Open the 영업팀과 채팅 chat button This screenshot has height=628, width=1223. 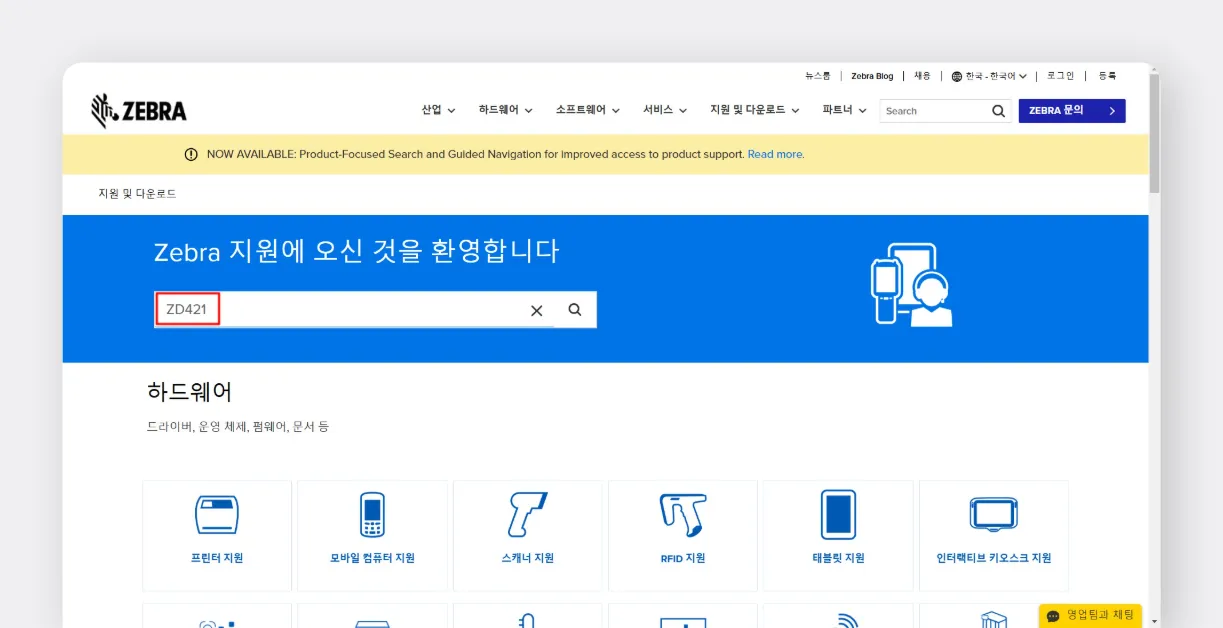[x=1090, y=615]
